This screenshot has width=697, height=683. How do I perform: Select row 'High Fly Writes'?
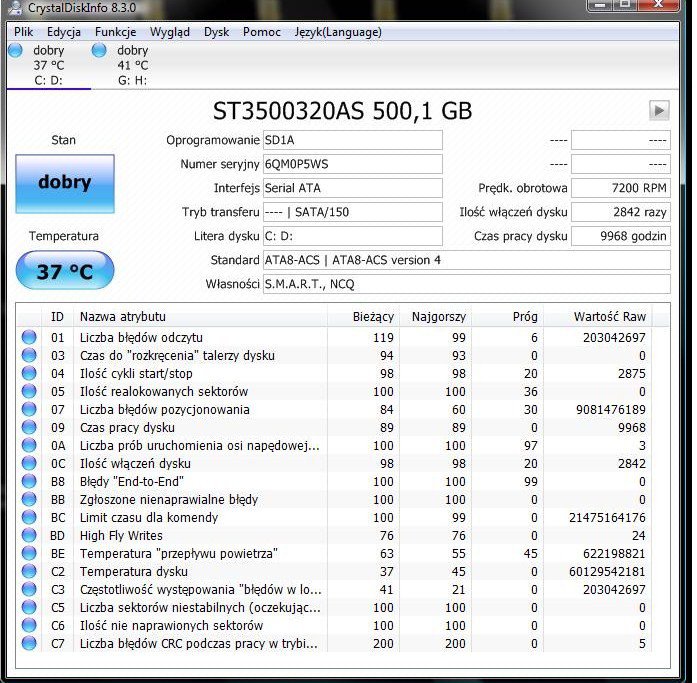coord(334,535)
